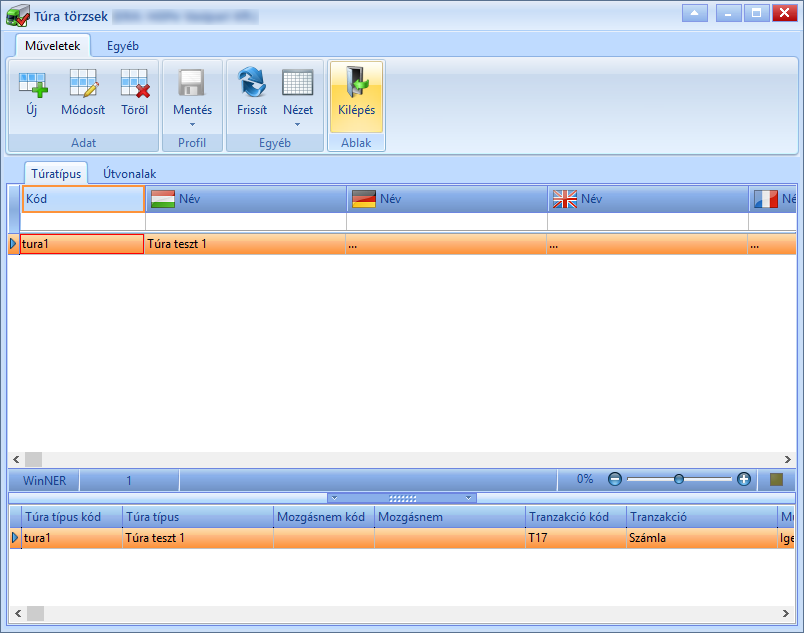
Task: Select the Túratípus tab
Action: (x=56, y=174)
